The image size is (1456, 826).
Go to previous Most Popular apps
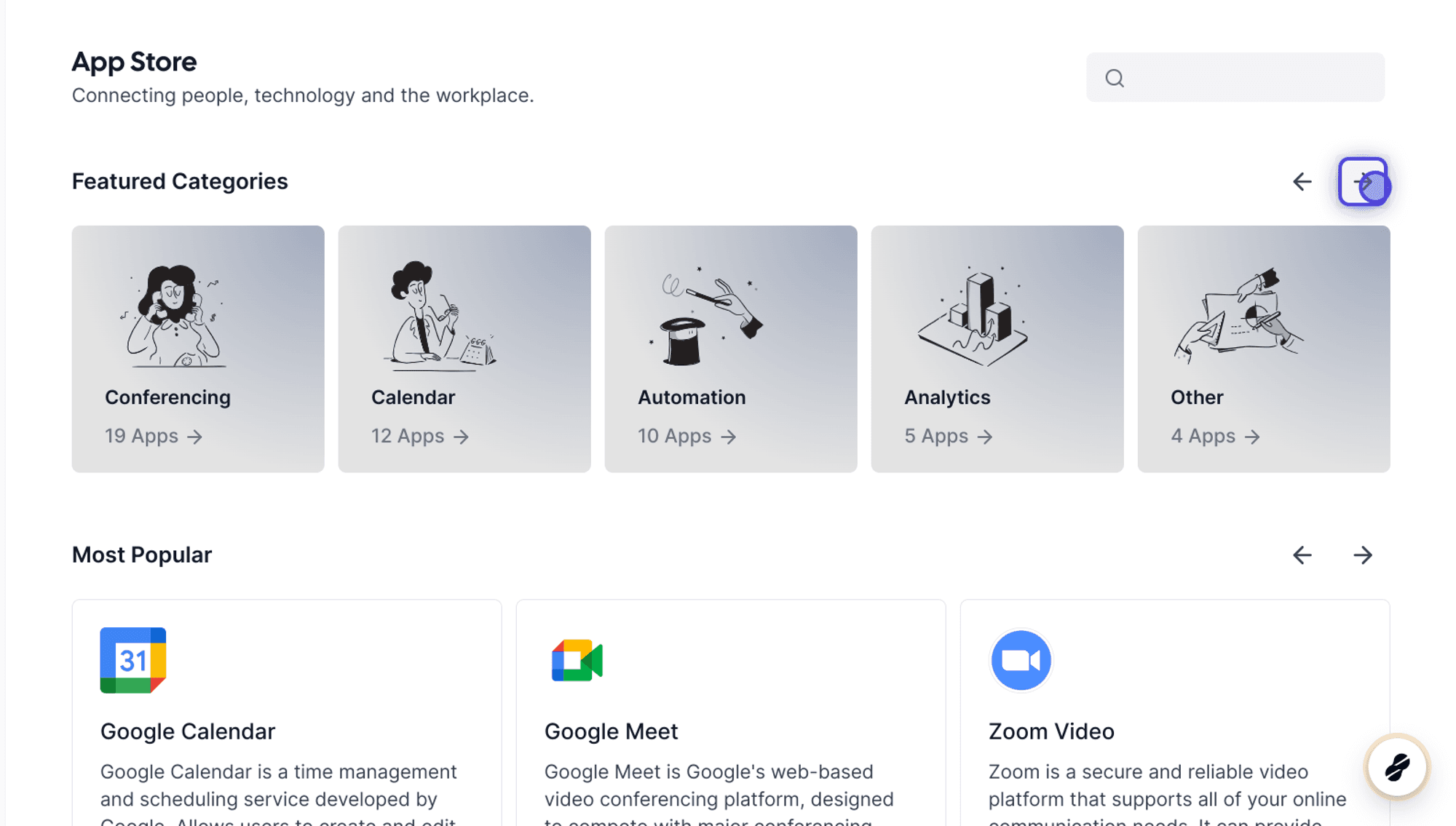(x=1302, y=555)
